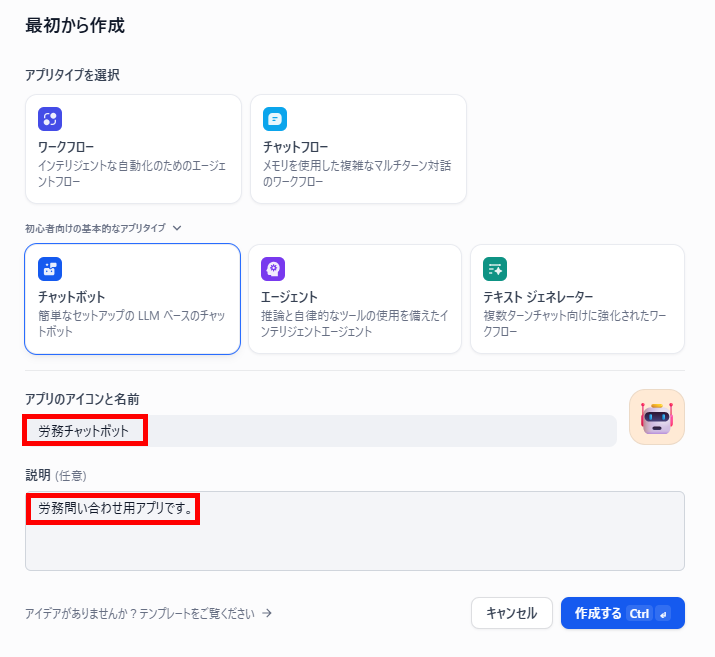Viewport: 715px width, 657px height.
Task: Change the robot app icon
Action: coord(657,417)
